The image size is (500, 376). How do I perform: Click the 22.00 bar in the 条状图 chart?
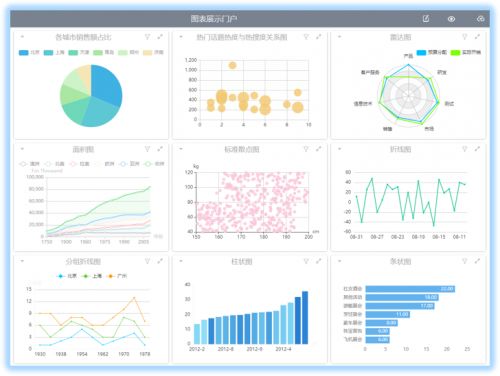(x=410, y=289)
